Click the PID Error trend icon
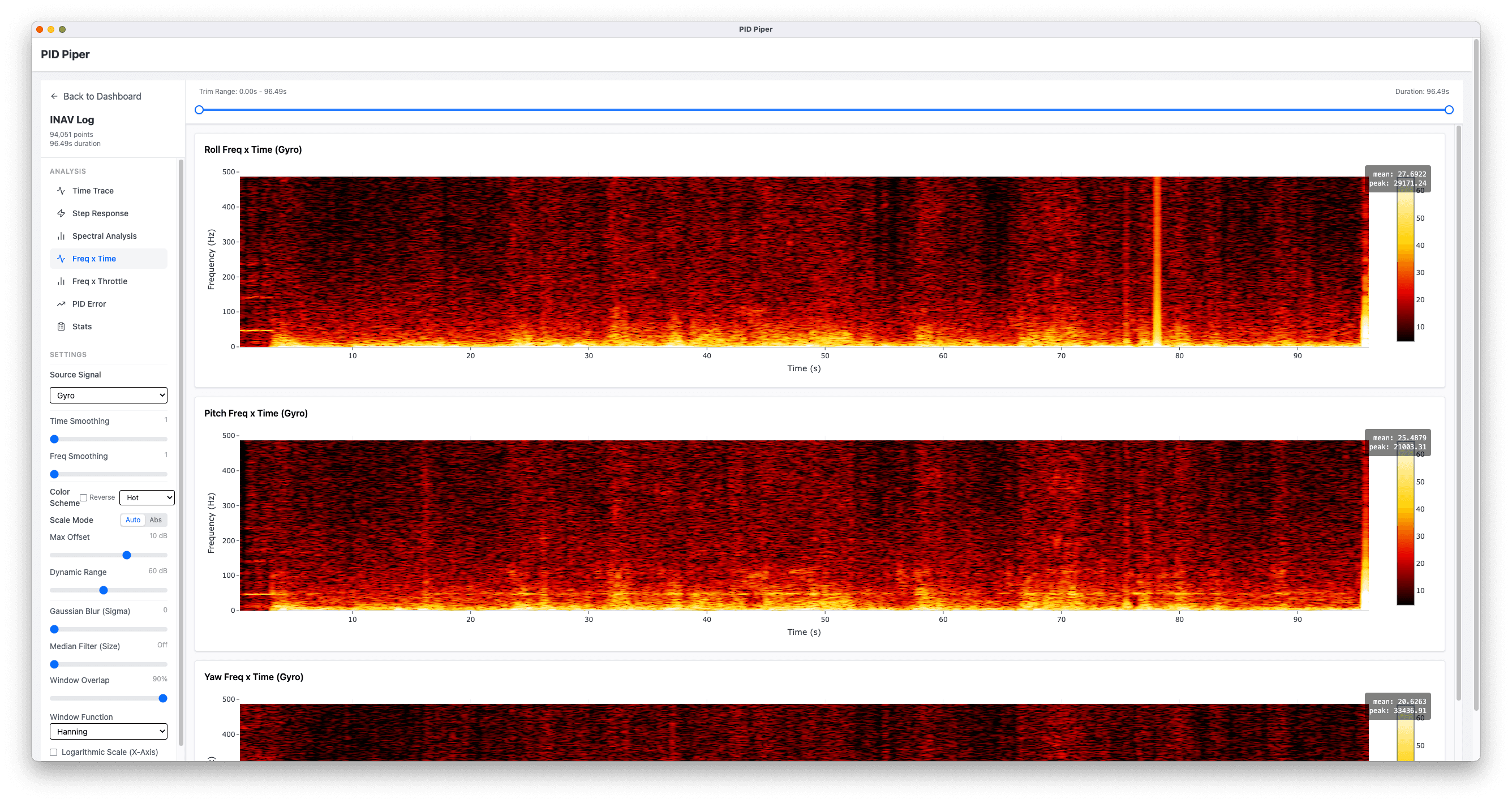Viewport: 1512px width, 803px height. tap(61, 304)
